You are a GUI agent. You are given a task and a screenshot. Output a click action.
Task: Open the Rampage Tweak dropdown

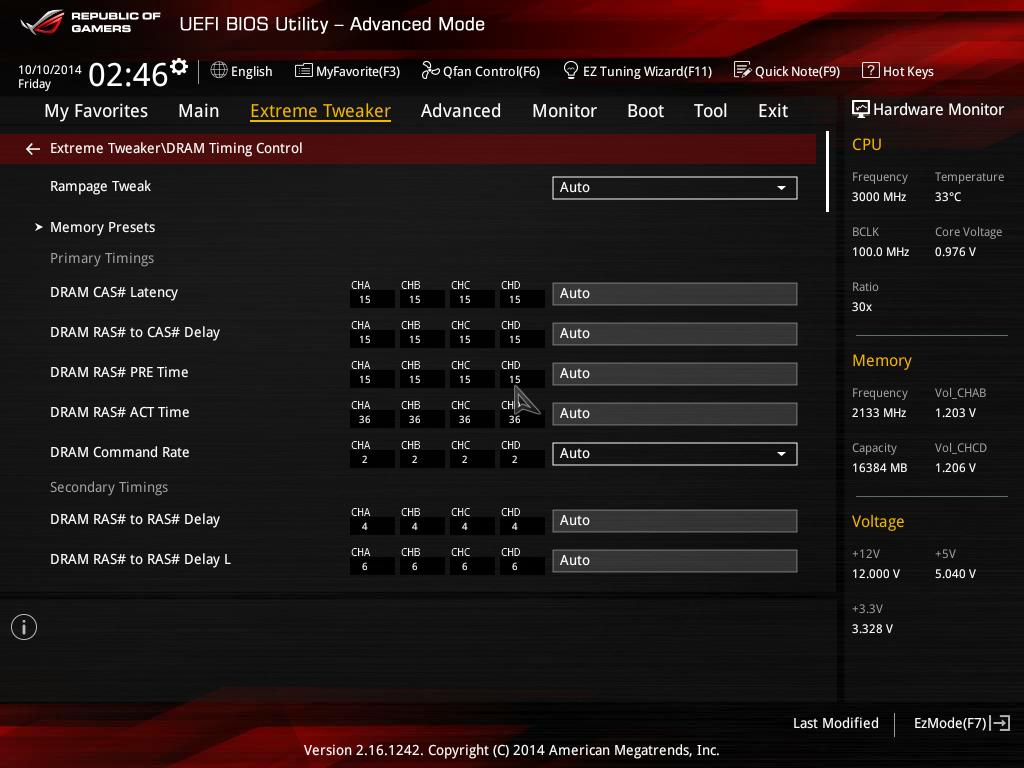click(x=675, y=187)
